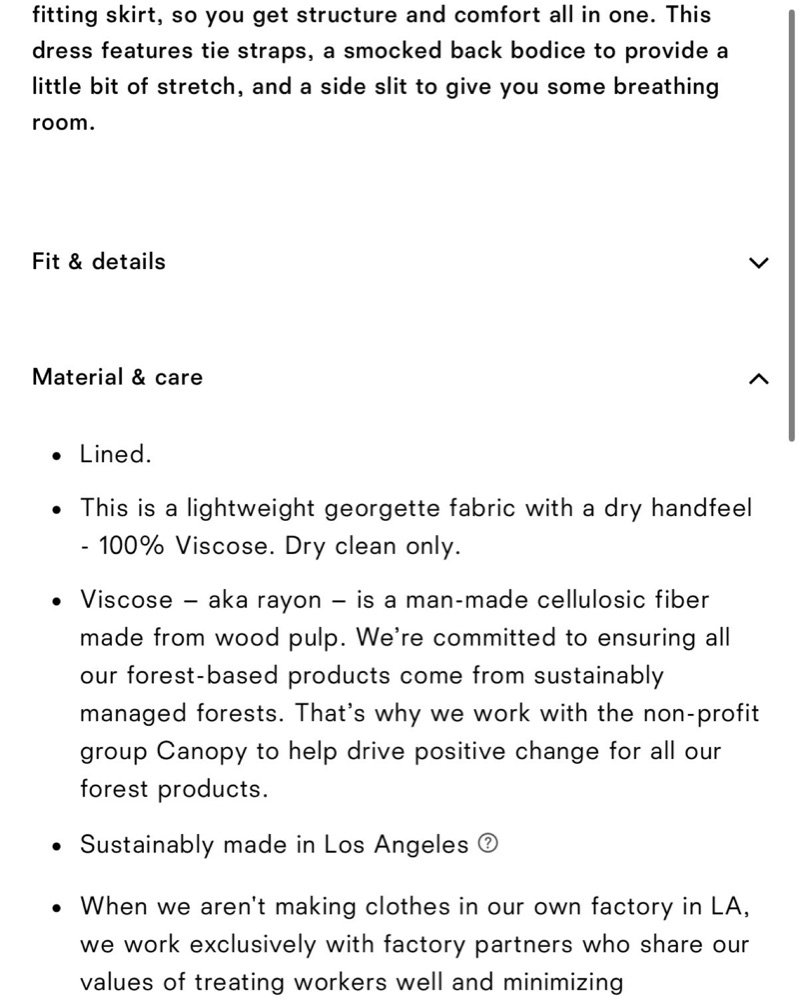Click the "Lined." bullet item
The height and width of the screenshot is (1000, 802).
(x=115, y=454)
